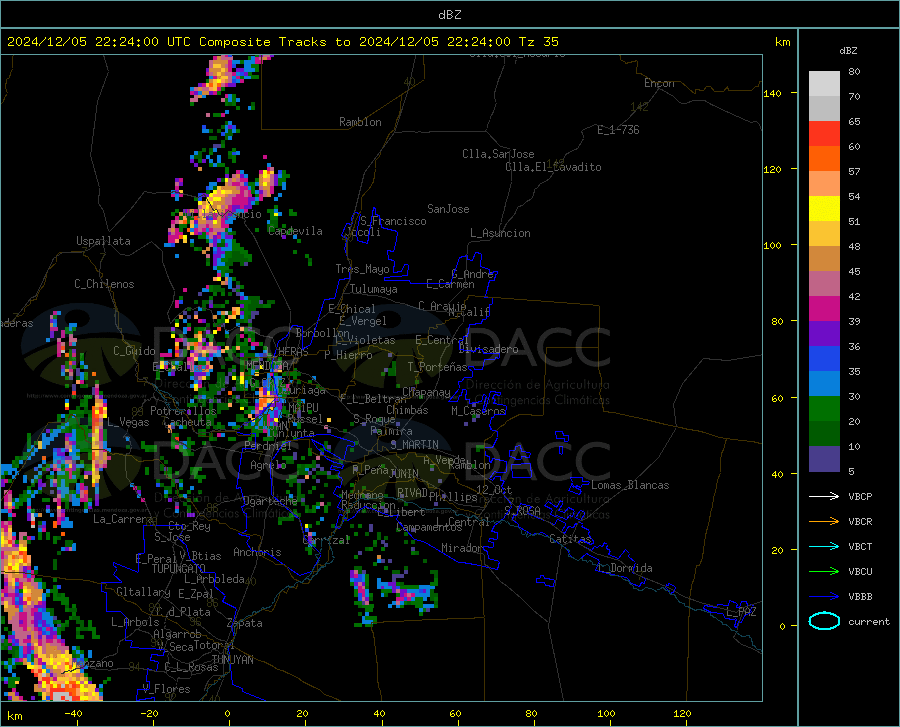The image size is (900, 727).
Task: Click the green VBCU arrow in the legend
Action: 824,572
